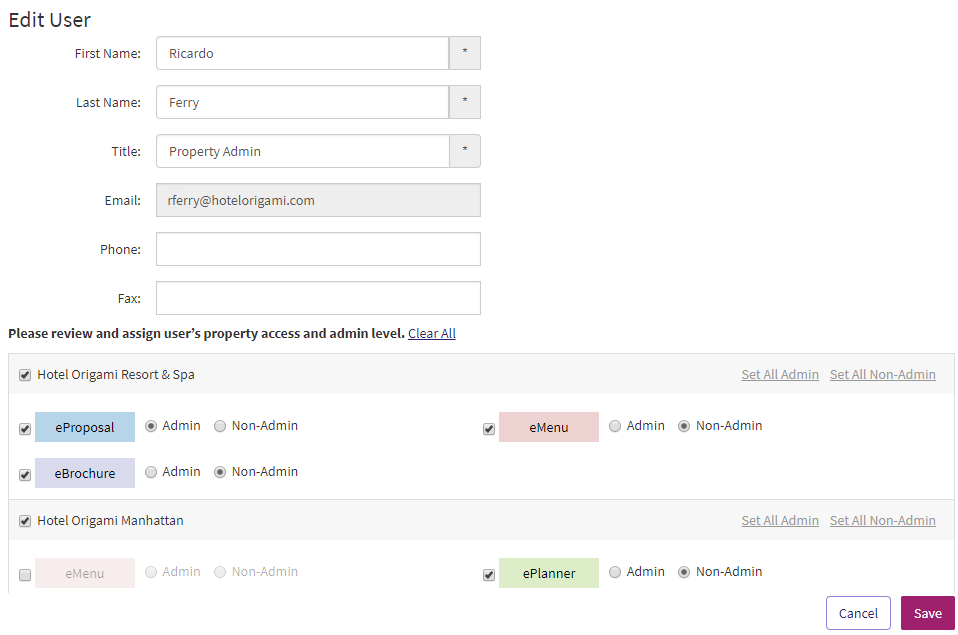
Task: Click the Title input field
Action: 302,151
